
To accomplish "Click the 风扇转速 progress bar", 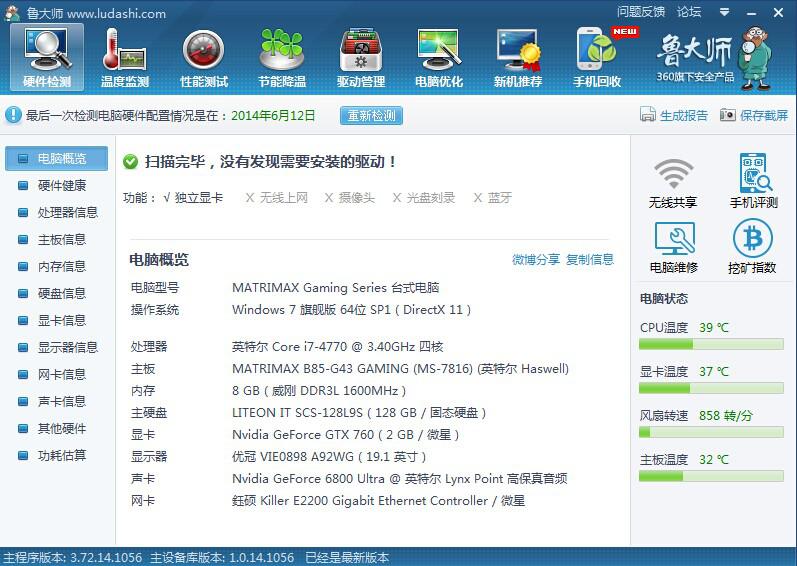I will (x=711, y=432).
